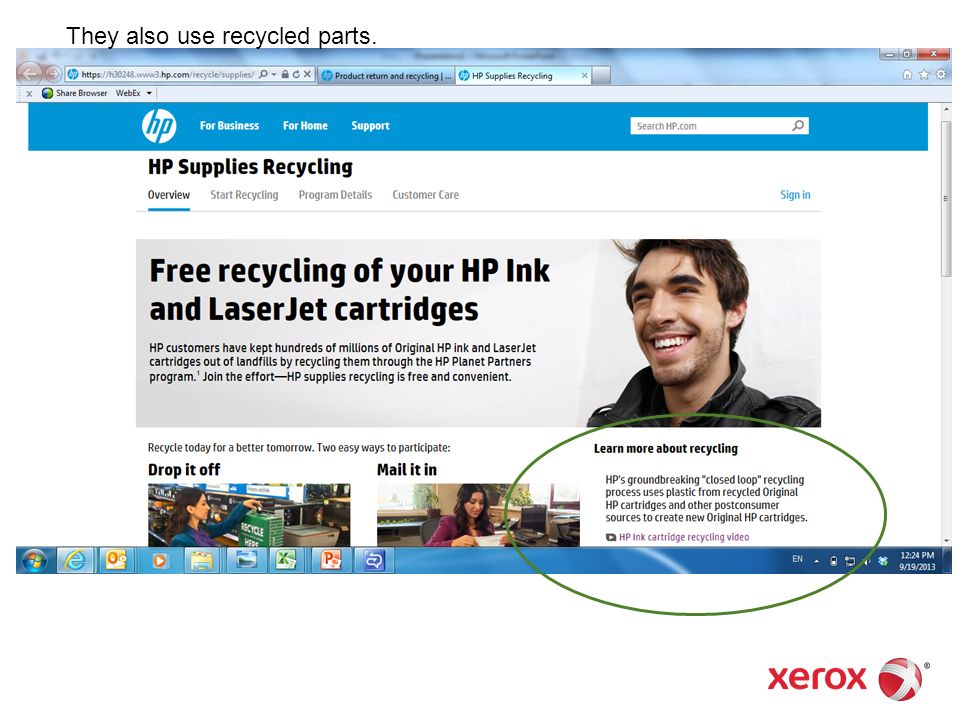Click the Windows Start orb
The height and width of the screenshot is (720, 960).
click(x=34, y=560)
